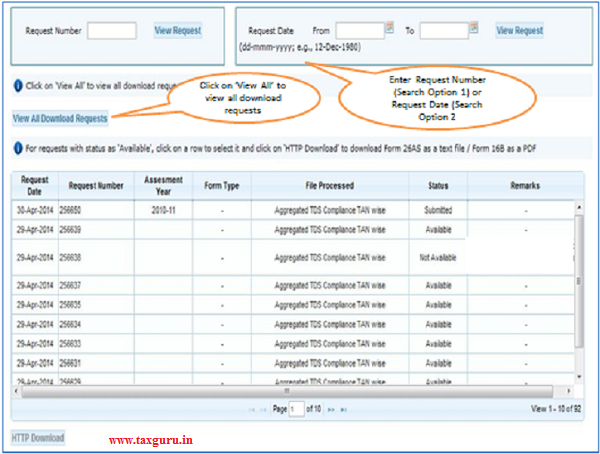Click View Request next to Request Number
Viewport: 600px width, 454px height.
[x=177, y=31]
